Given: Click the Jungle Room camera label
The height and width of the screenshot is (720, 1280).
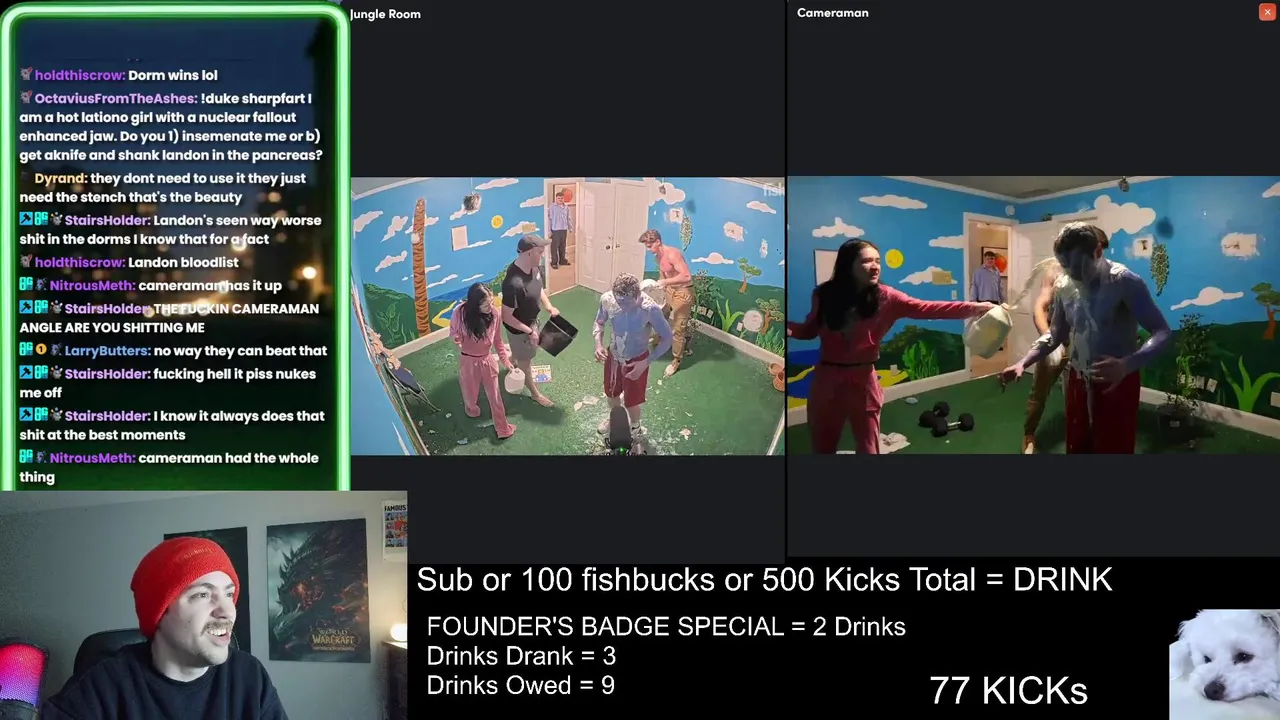Looking at the screenshot, I should [x=385, y=14].
